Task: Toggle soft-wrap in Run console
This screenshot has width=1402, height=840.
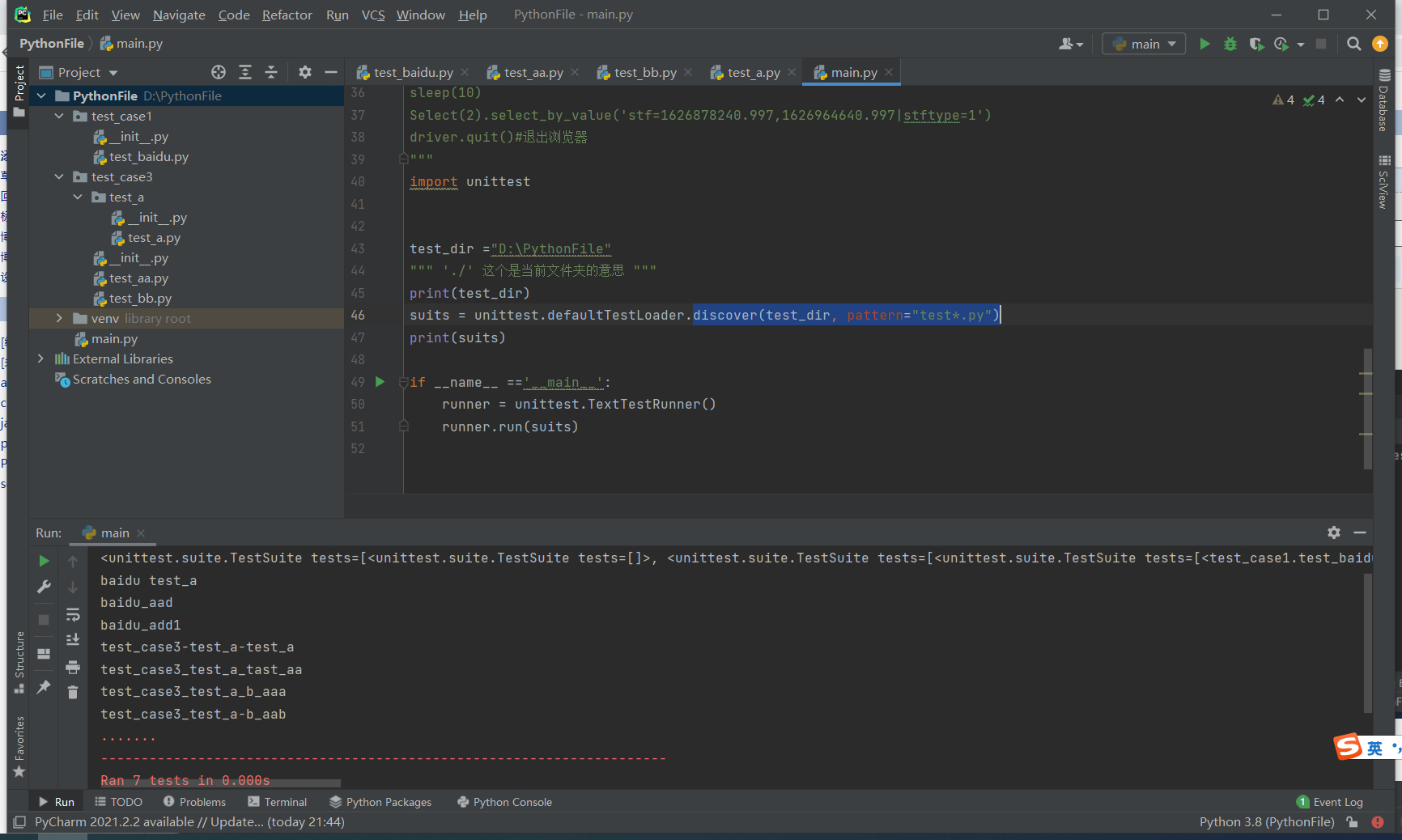Action: pos(73,614)
